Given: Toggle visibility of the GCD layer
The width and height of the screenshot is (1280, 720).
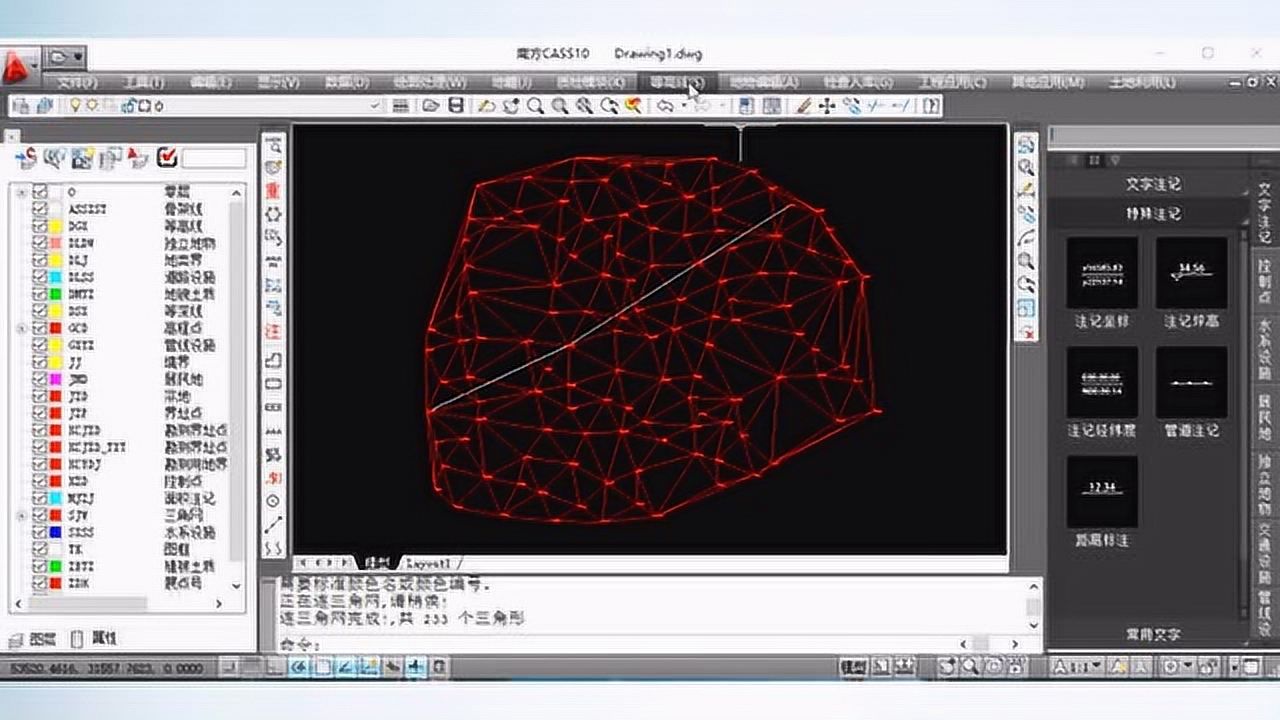Looking at the screenshot, I should (38, 328).
